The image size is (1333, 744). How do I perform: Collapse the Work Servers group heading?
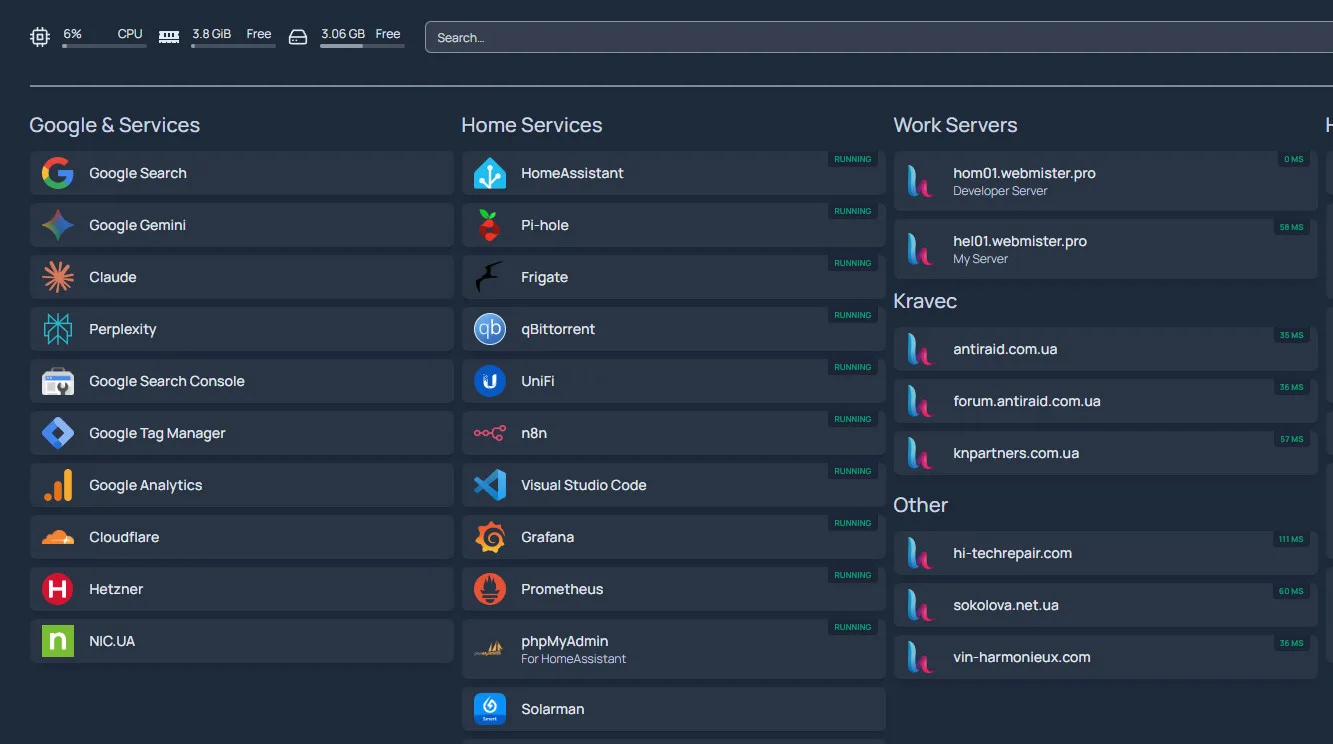coord(955,125)
